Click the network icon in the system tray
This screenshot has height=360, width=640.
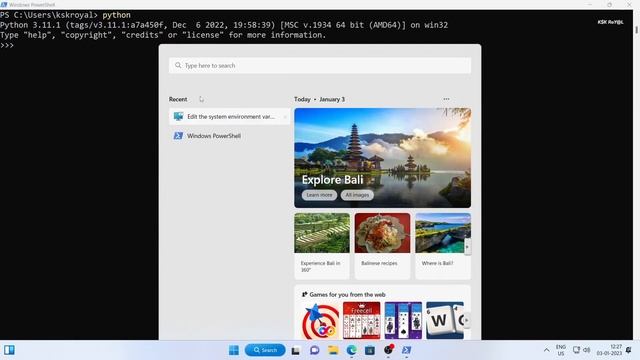click(576, 350)
